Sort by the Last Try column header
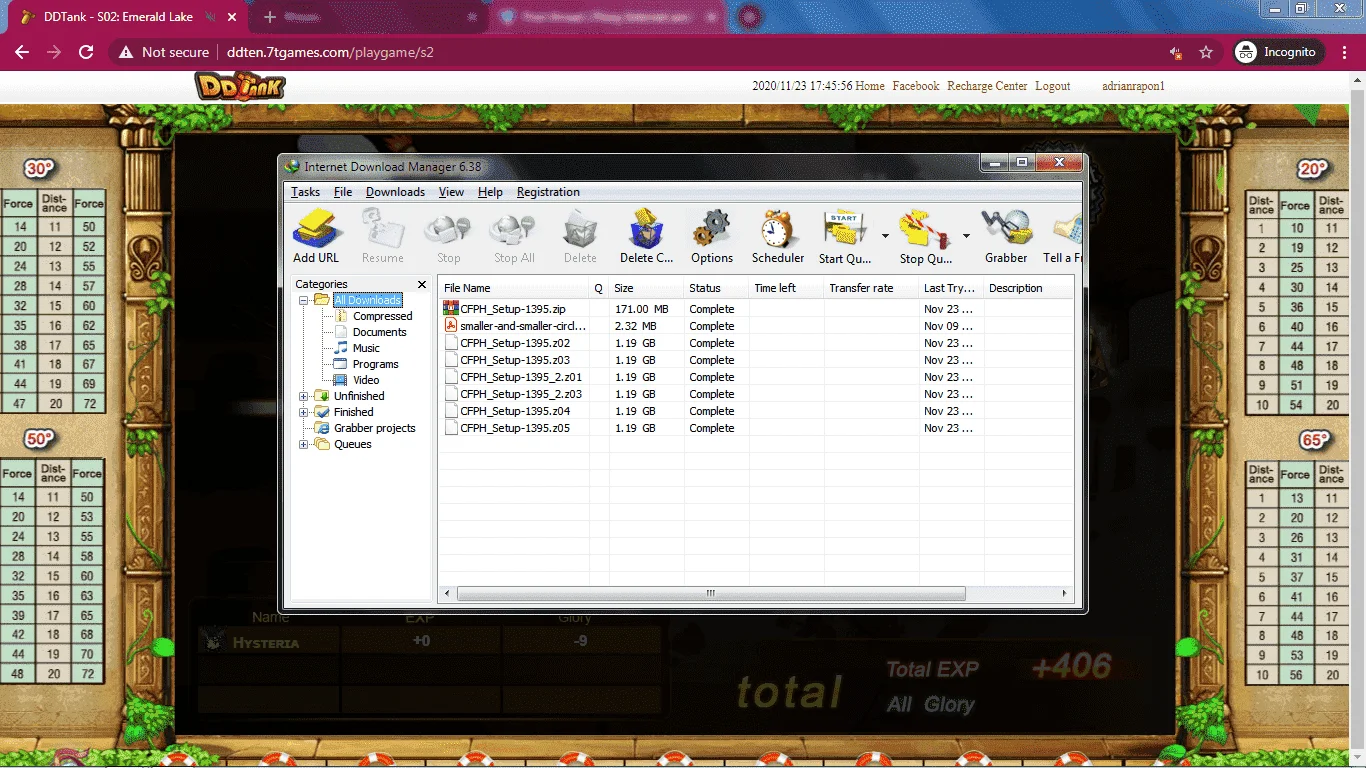1366x768 pixels. pos(951,288)
